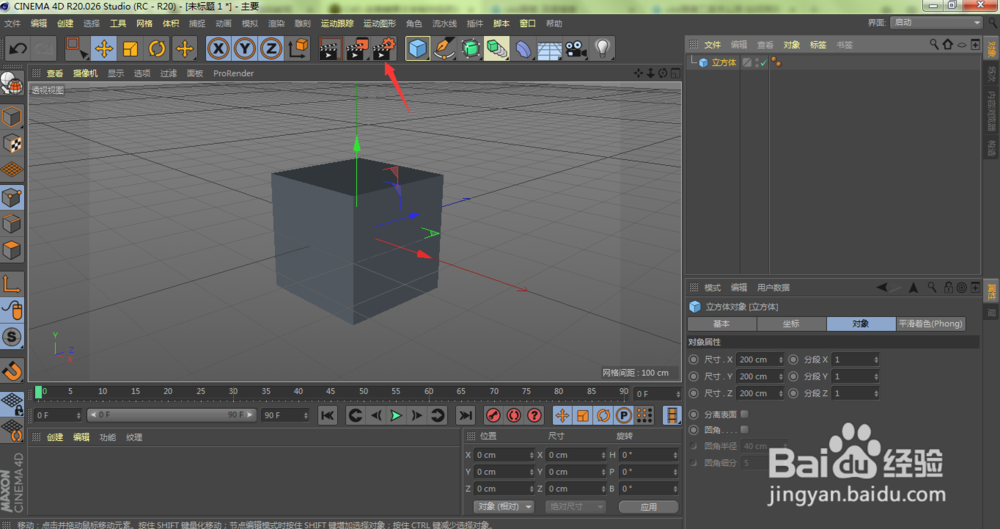Toggle the keyframe dot for 尺寸.X
This screenshot has width=1000, height=529.
pos(694,359)
